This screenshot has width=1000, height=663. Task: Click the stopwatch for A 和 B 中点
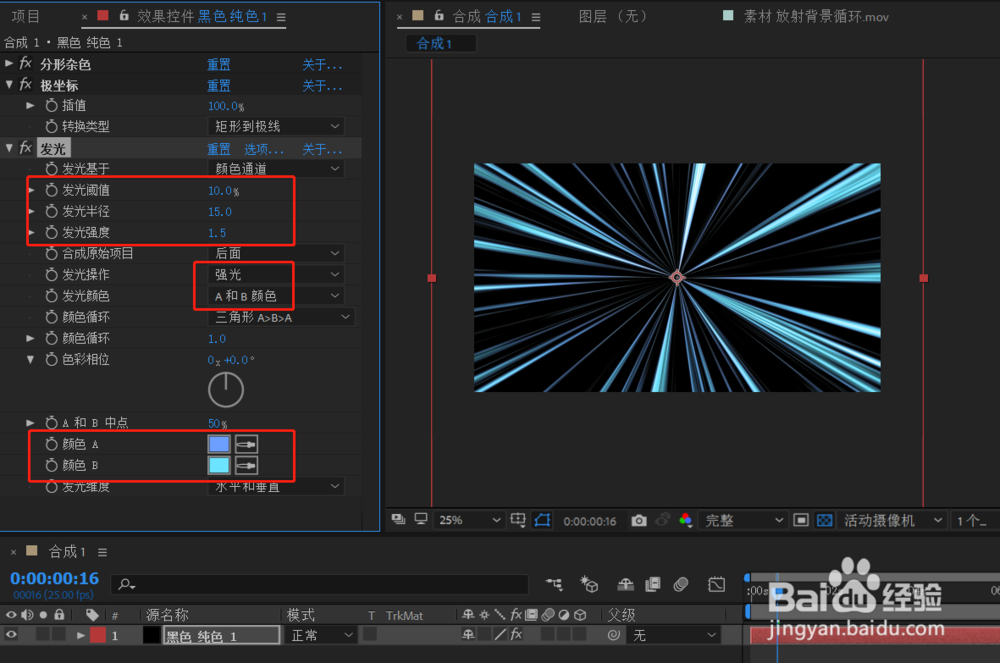tap(52, 423)
